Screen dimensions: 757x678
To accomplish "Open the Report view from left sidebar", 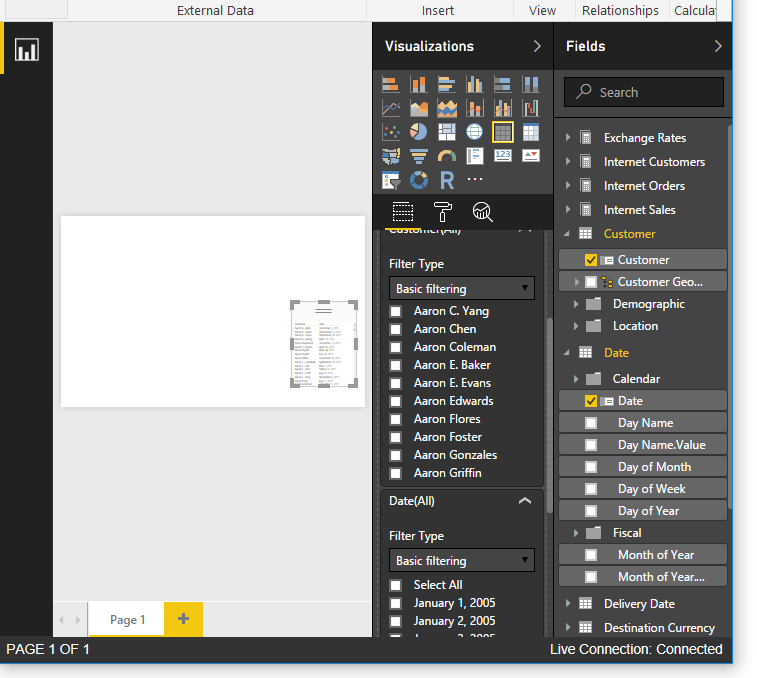I will point(27,49).
